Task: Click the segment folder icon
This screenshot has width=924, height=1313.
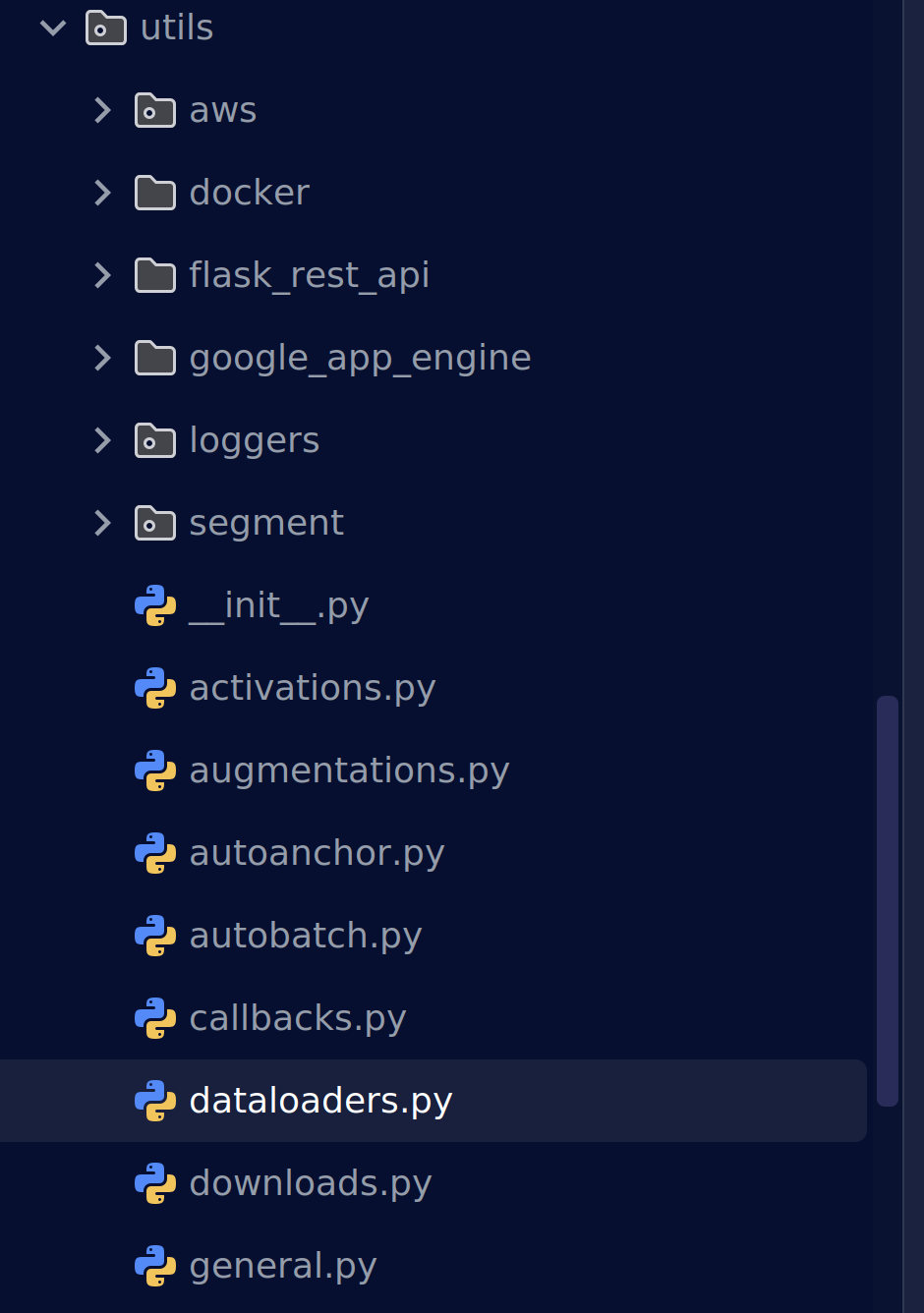Action: click(155, 524)
